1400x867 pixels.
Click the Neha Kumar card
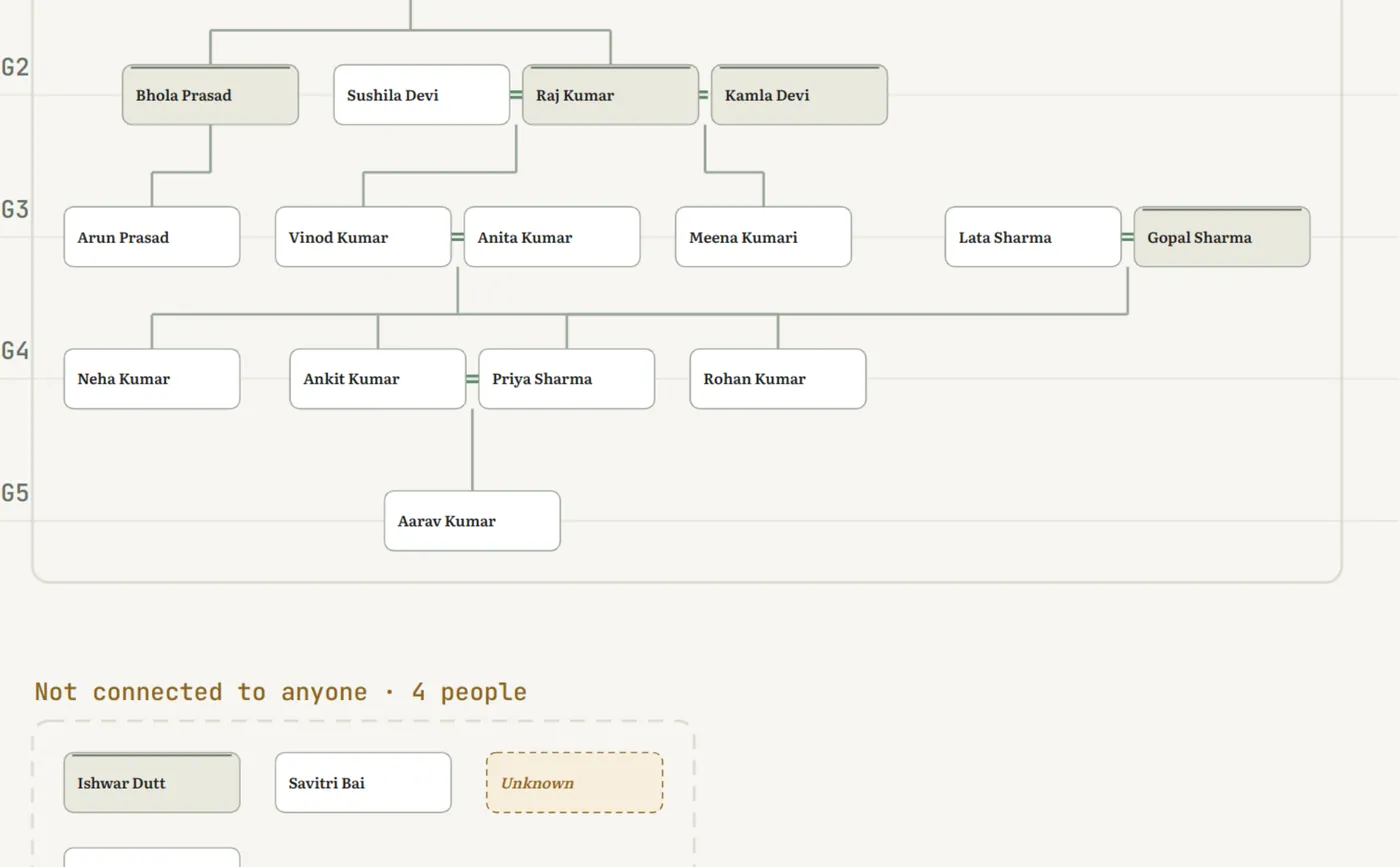152,379
